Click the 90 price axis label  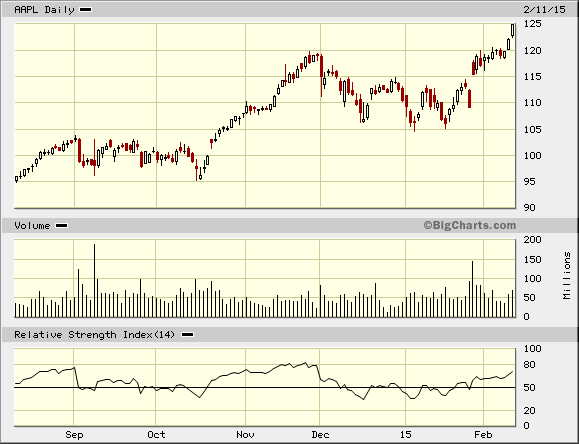tap(530, 208)
